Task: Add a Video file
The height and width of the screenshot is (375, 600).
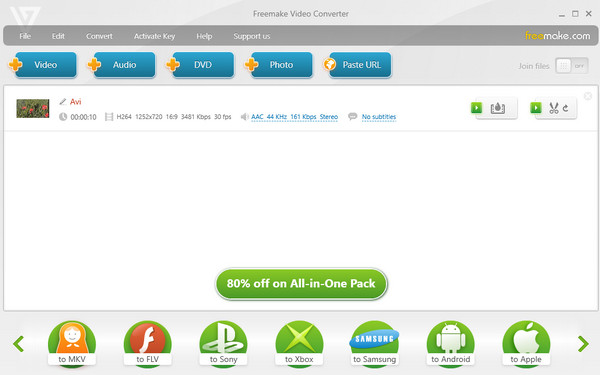Action: tap(43, 65)
